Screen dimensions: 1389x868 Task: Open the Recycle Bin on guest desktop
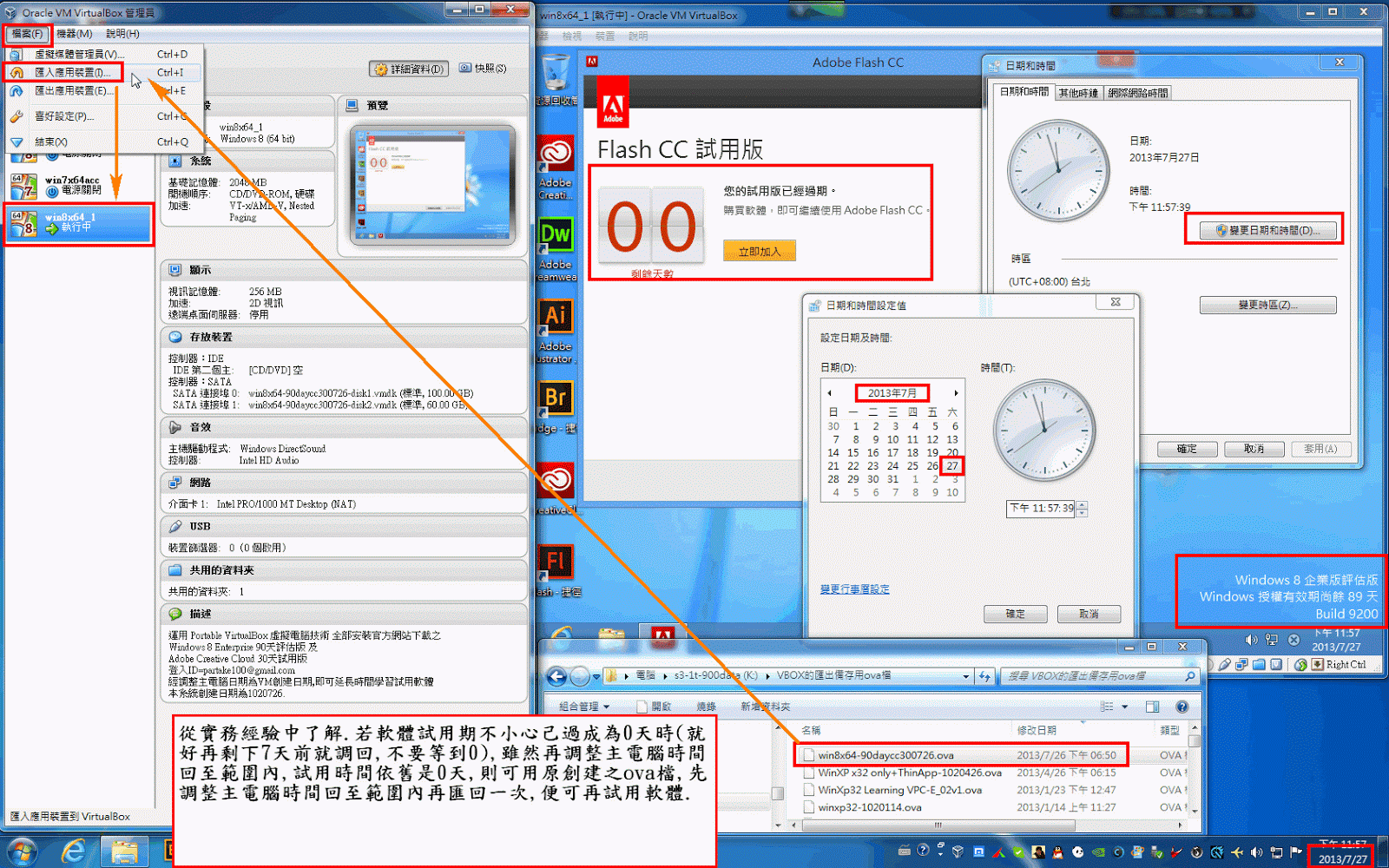click(556, 80)
